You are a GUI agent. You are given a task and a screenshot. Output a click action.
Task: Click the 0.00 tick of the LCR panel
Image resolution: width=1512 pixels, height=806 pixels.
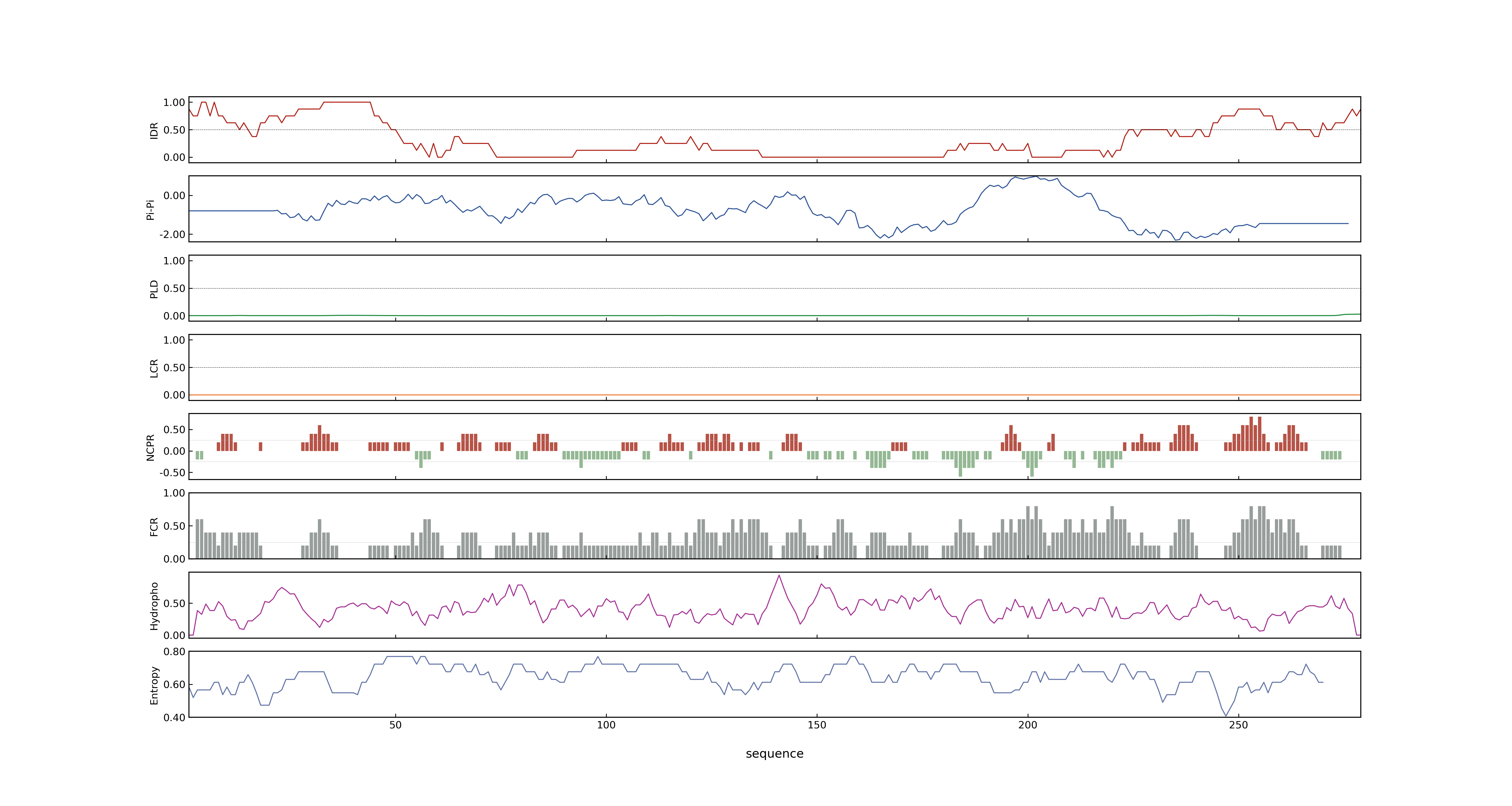click(174, 395)
